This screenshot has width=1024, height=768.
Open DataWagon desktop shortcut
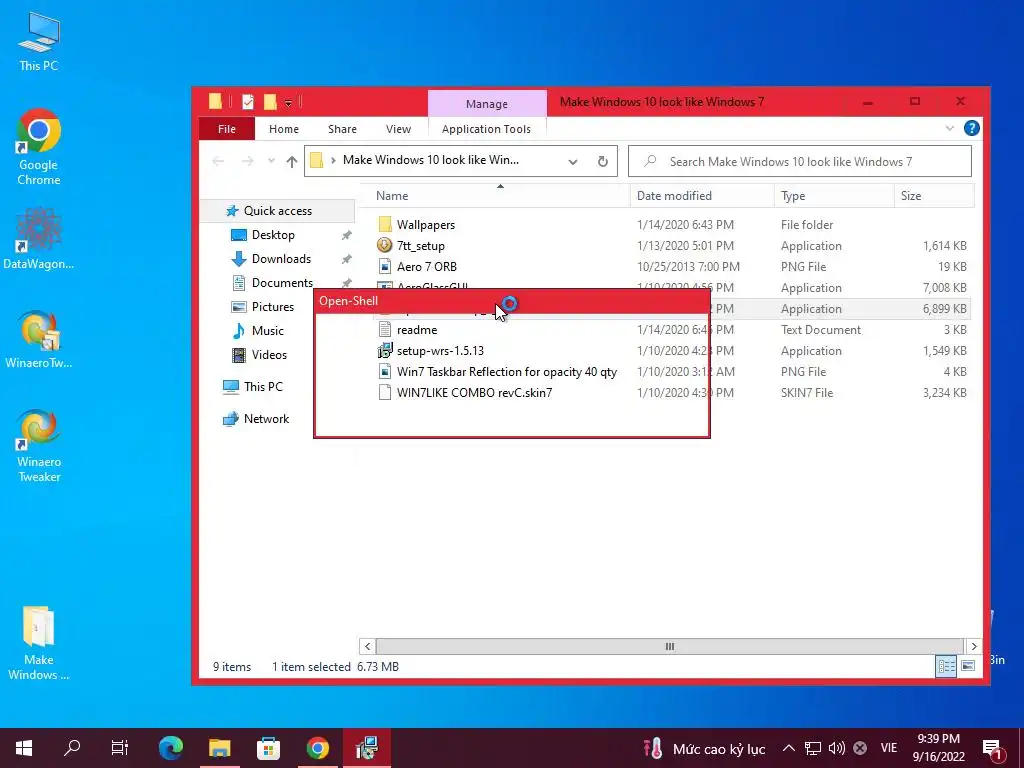pyautogui.click(x=39, y=238)
